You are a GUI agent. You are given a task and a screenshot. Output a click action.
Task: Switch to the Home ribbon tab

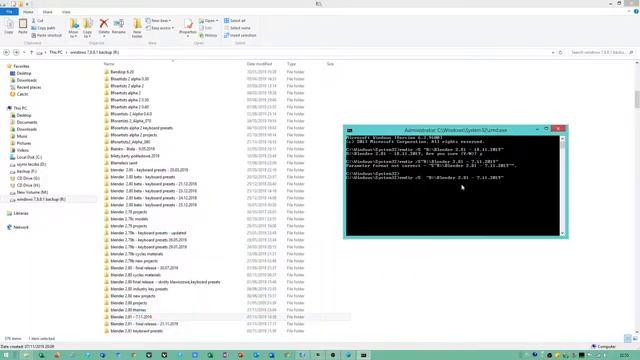[28, 12]
